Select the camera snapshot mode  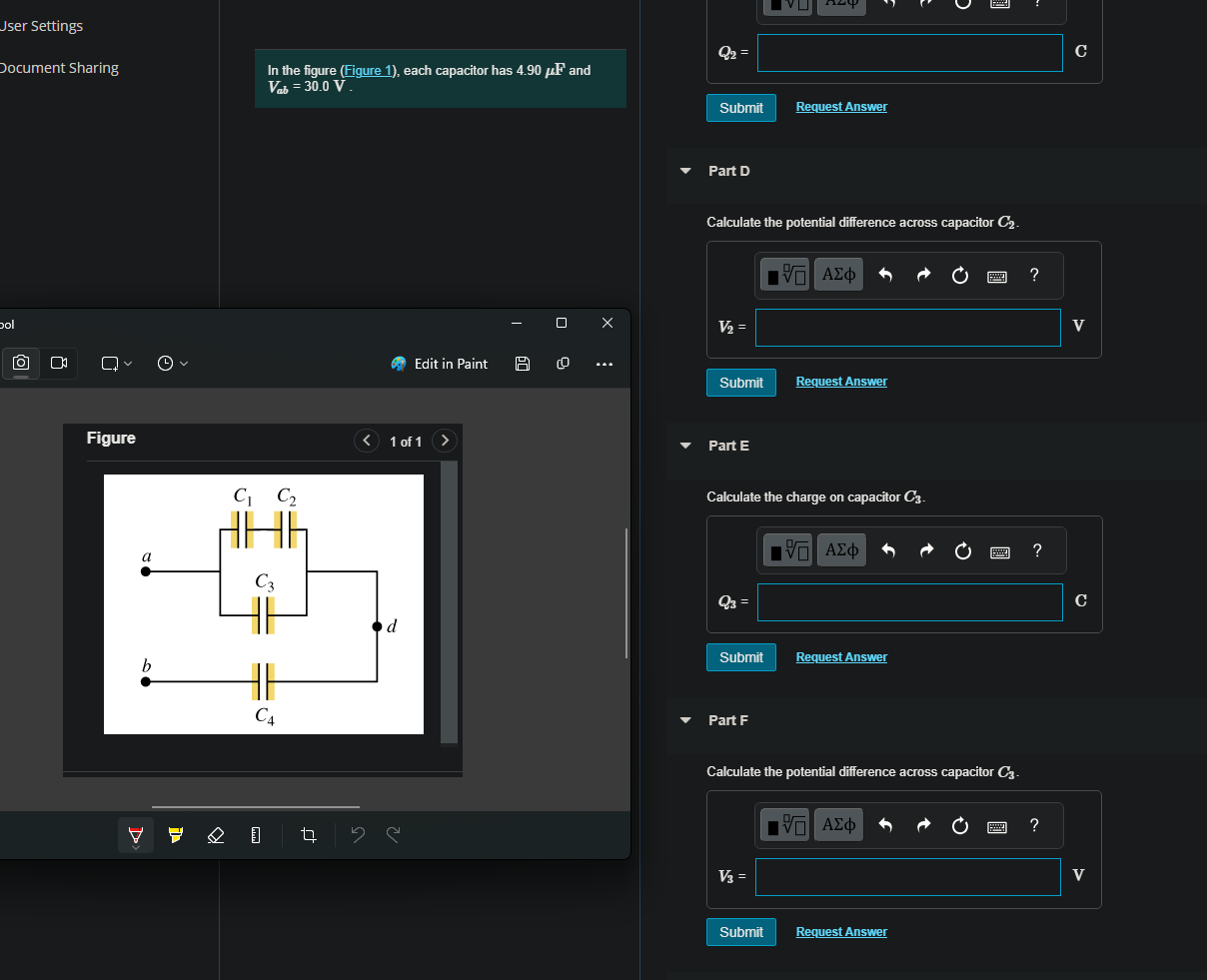click(20, 363)
